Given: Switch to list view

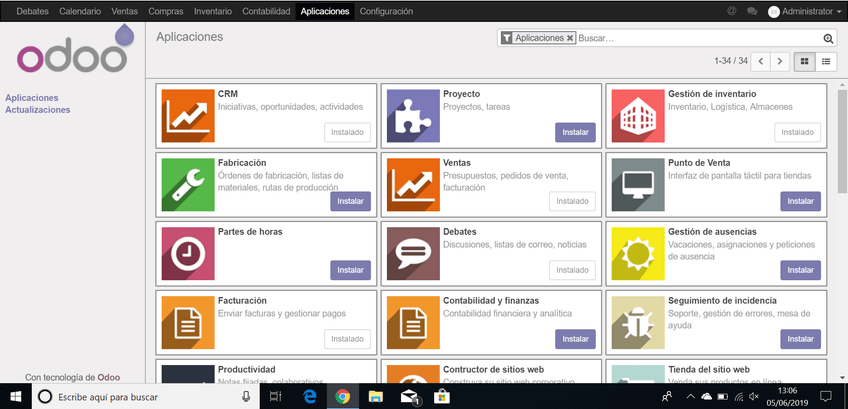Looking at the screenshot, I should 826,61.
